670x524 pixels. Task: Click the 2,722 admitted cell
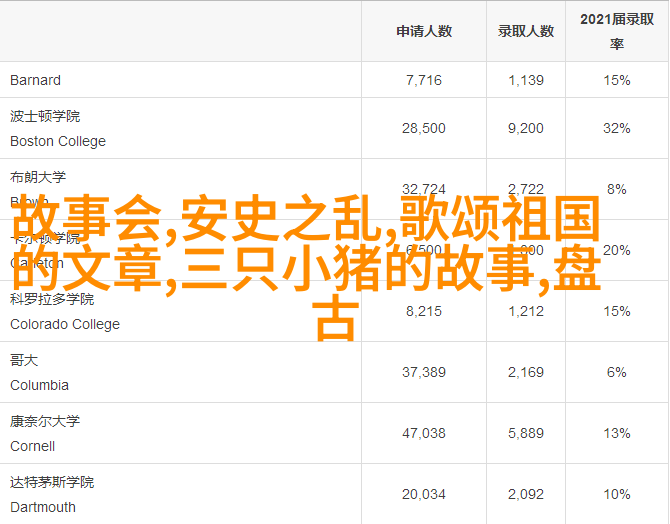pyautogui.click(x=526, y=189)
